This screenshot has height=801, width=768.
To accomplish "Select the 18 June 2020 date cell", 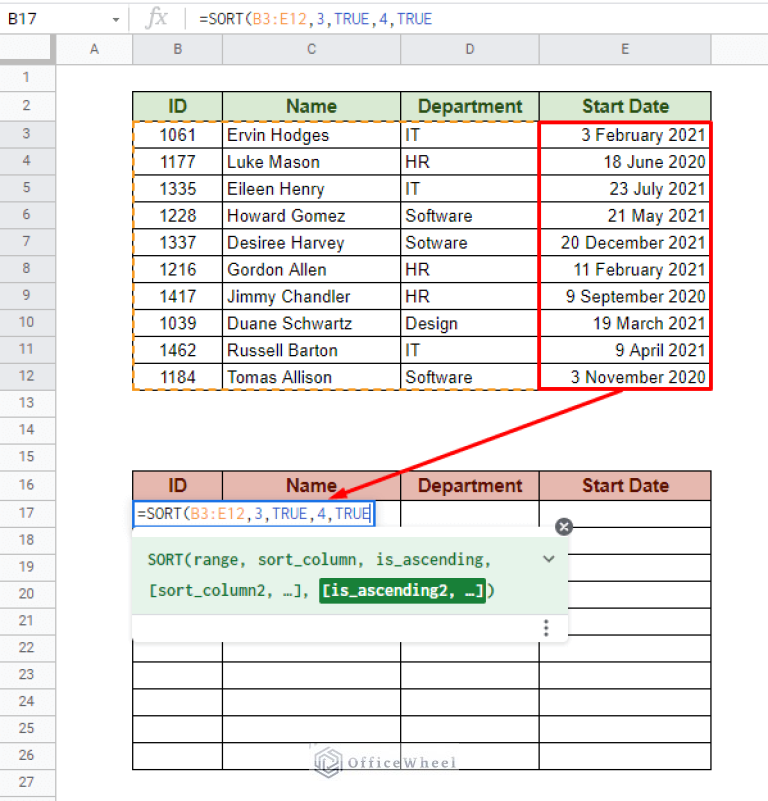I will [625, 162].
